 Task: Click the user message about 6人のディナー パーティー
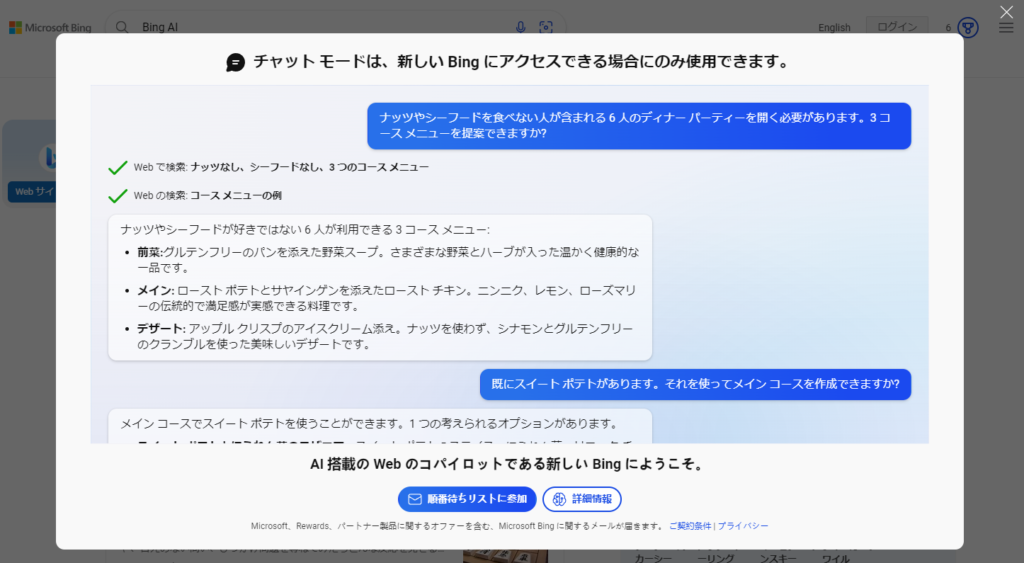tap(639, 125)
